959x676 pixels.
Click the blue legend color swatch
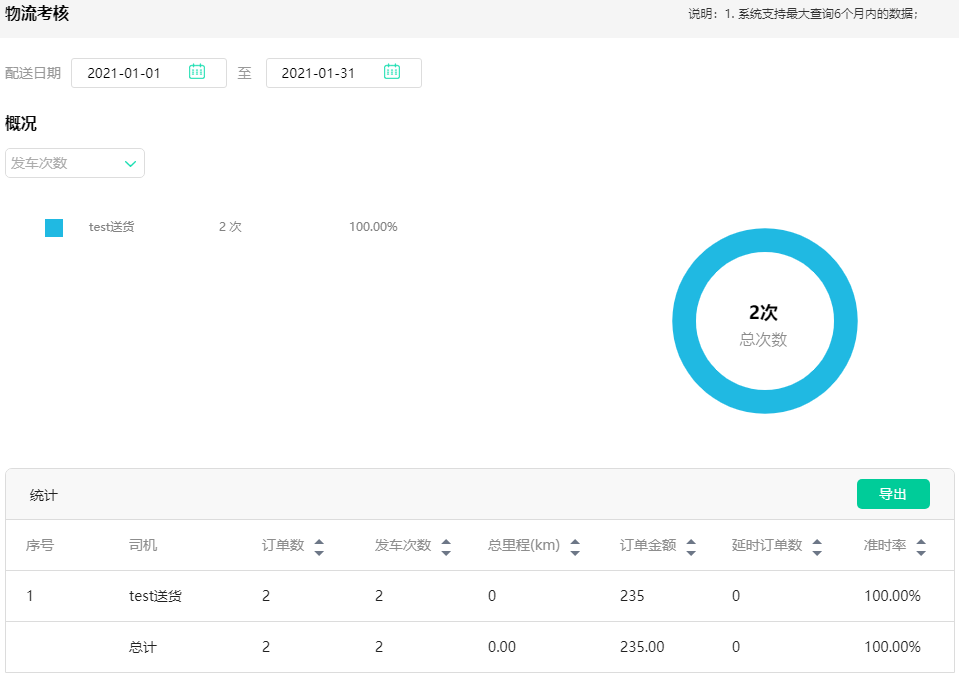[53, 227]
